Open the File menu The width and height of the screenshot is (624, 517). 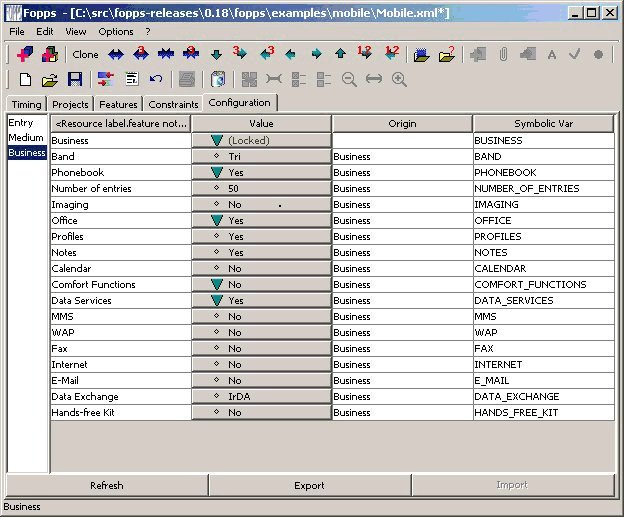point(17,31)
